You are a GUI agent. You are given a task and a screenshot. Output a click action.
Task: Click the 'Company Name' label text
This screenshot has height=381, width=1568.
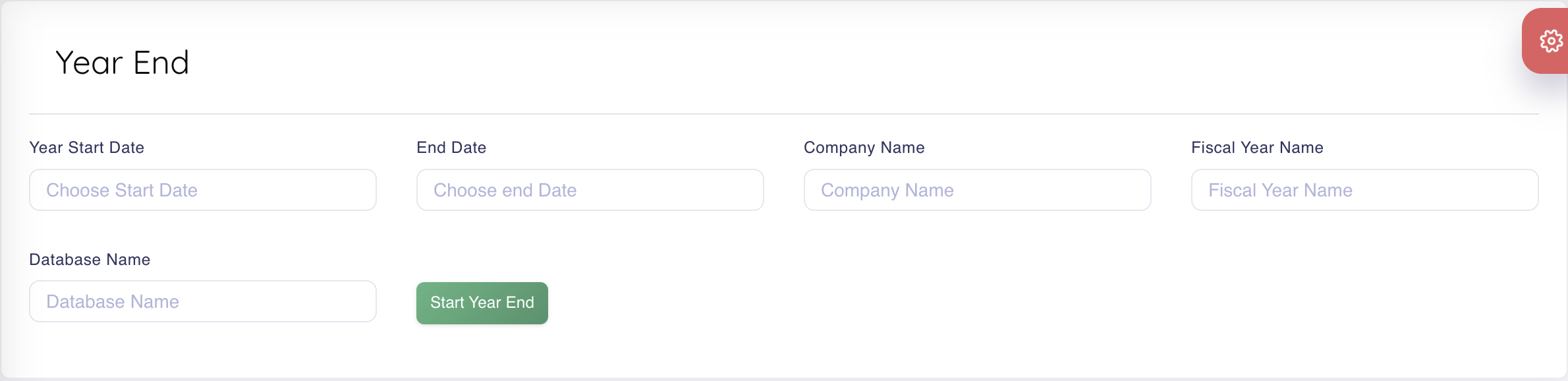point(864,148)
